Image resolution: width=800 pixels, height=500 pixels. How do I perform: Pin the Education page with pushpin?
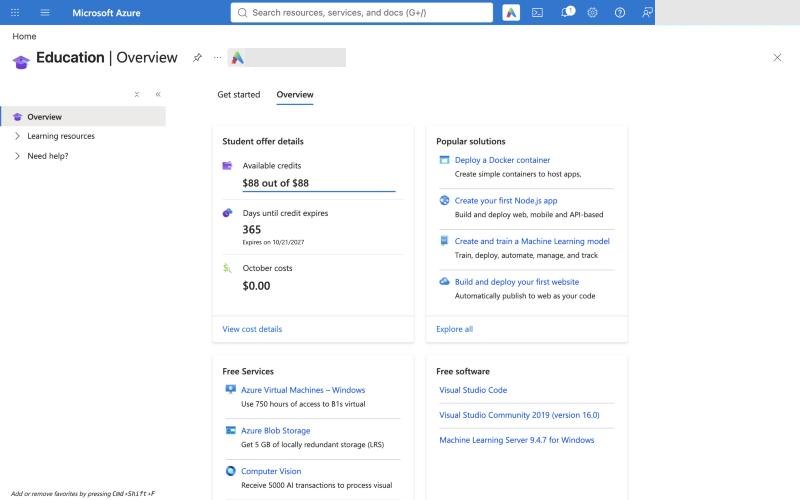pos(197,58)
